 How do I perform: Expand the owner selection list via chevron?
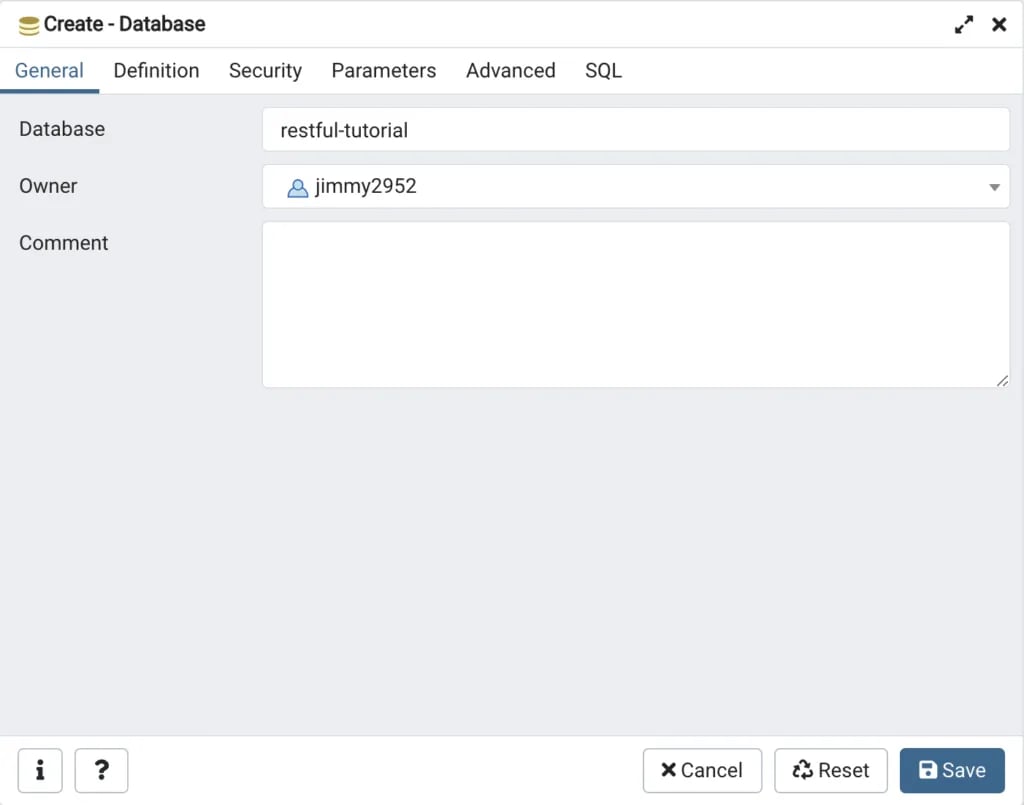995,187
